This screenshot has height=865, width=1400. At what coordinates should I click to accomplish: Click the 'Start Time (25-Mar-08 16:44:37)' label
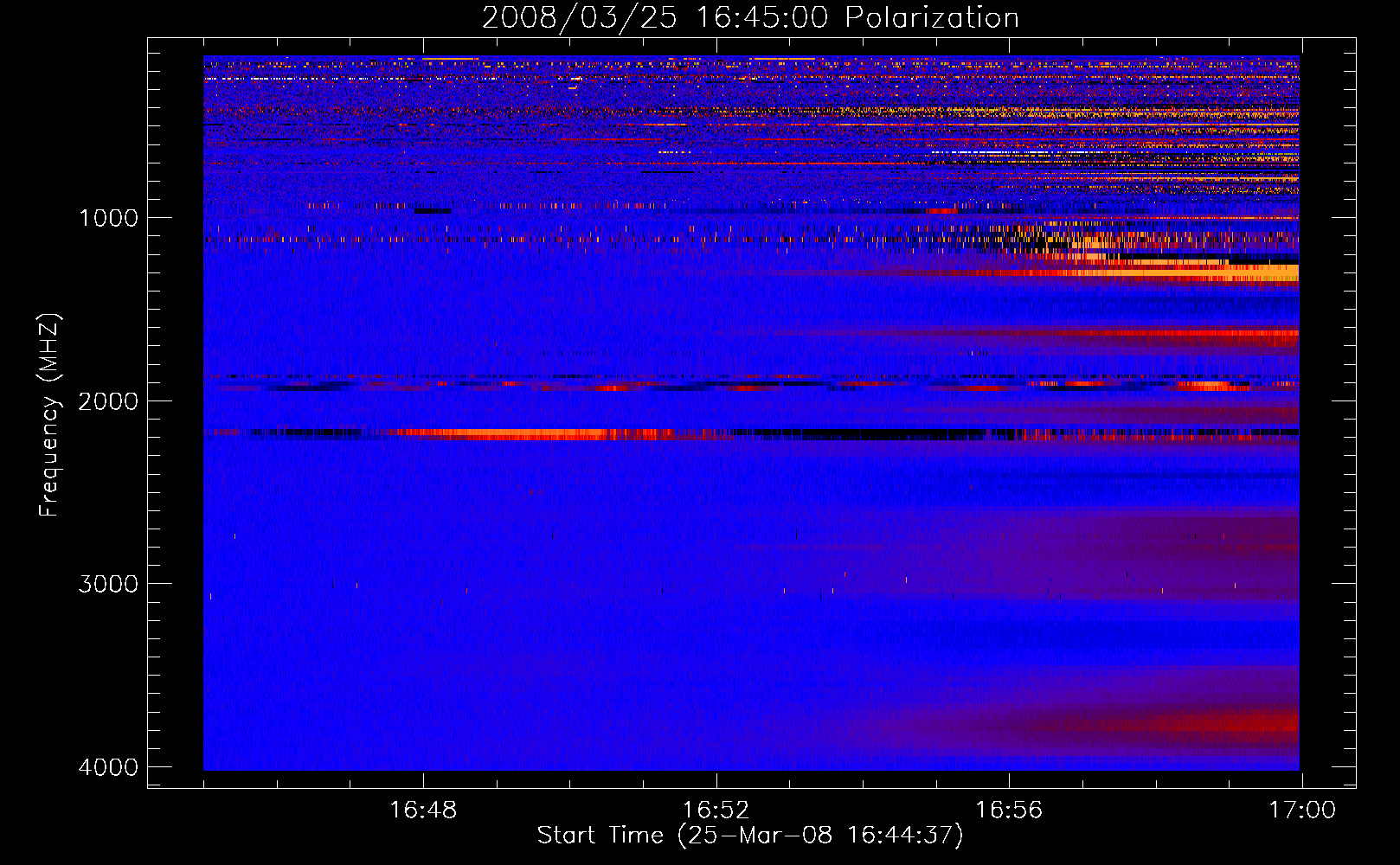click(x=750, y=836)
